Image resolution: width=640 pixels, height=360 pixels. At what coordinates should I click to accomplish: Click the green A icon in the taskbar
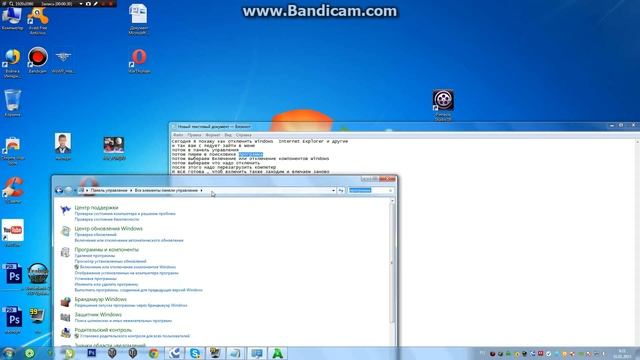click(278, 353)
